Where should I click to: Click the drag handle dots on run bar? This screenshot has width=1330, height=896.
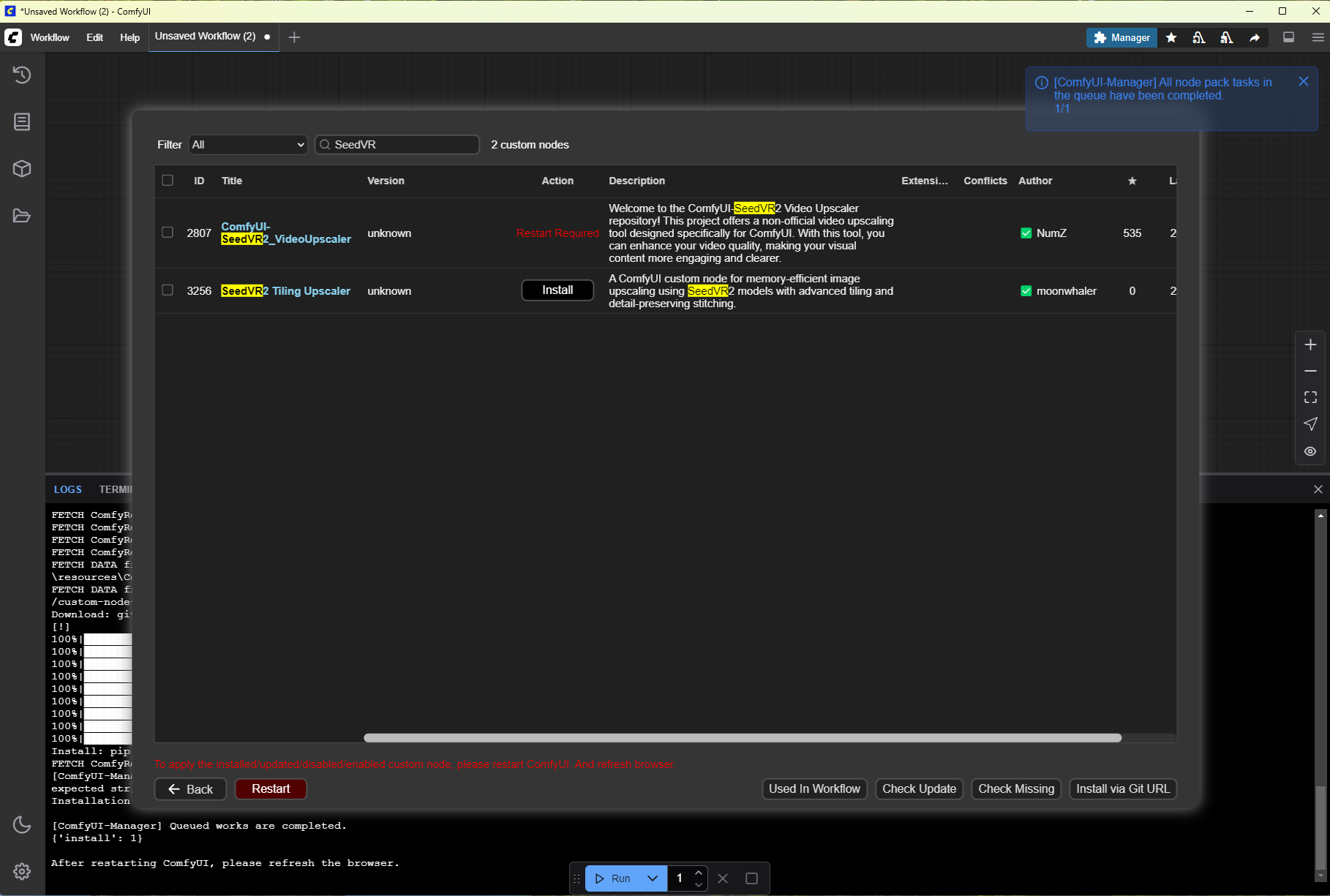click(576, 878)
